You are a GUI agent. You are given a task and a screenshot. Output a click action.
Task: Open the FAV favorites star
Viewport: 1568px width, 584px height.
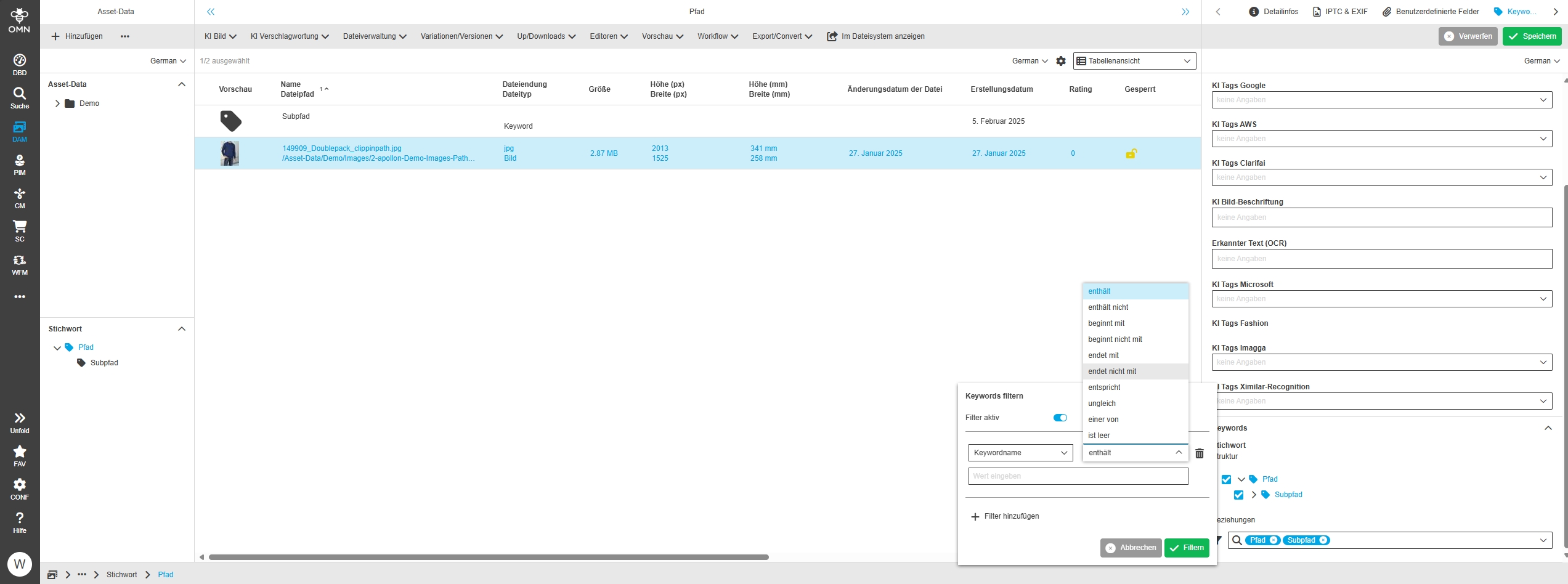coord(20,455)
